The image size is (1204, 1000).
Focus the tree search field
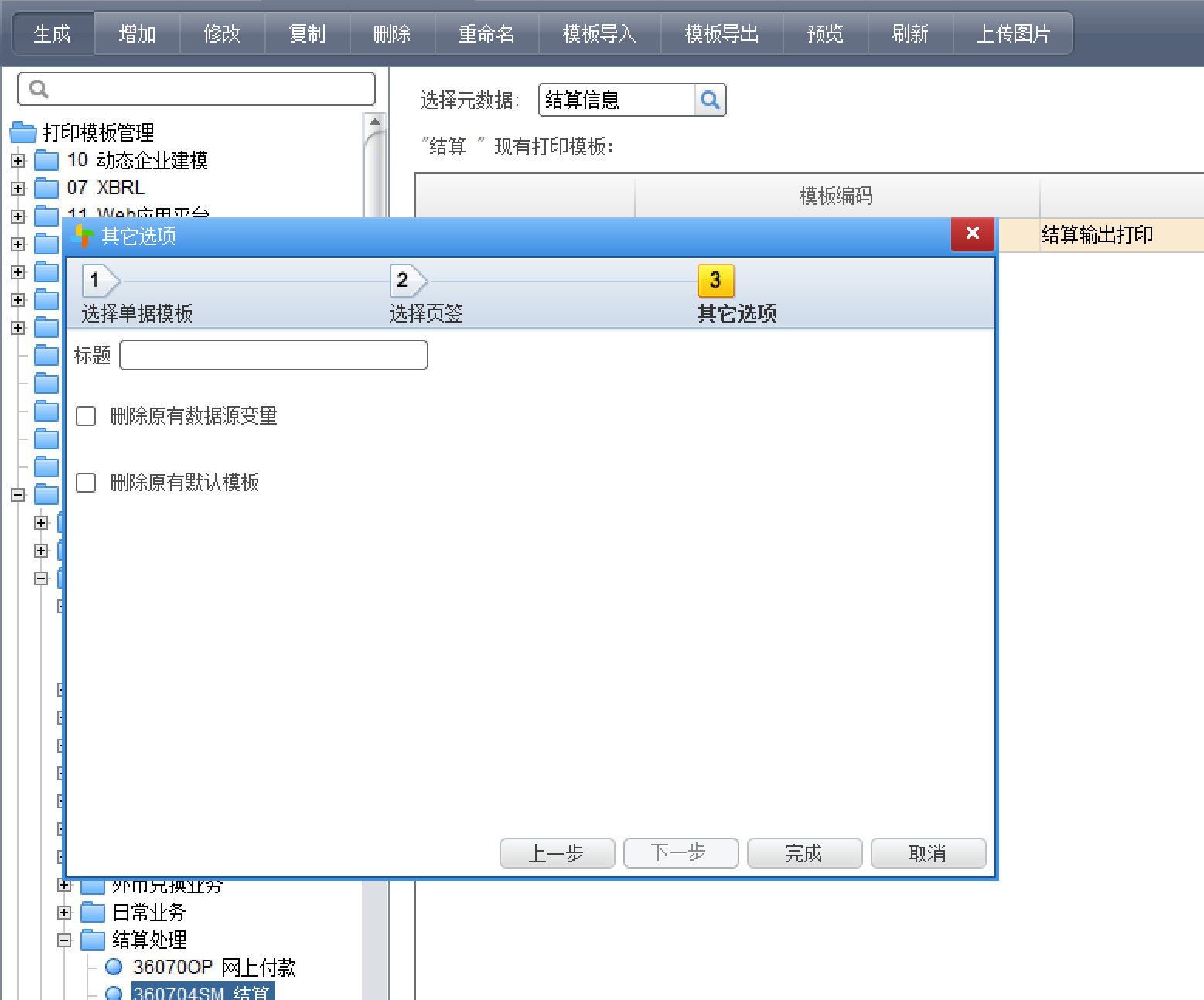pyautogui.click(x=196, y=89)
